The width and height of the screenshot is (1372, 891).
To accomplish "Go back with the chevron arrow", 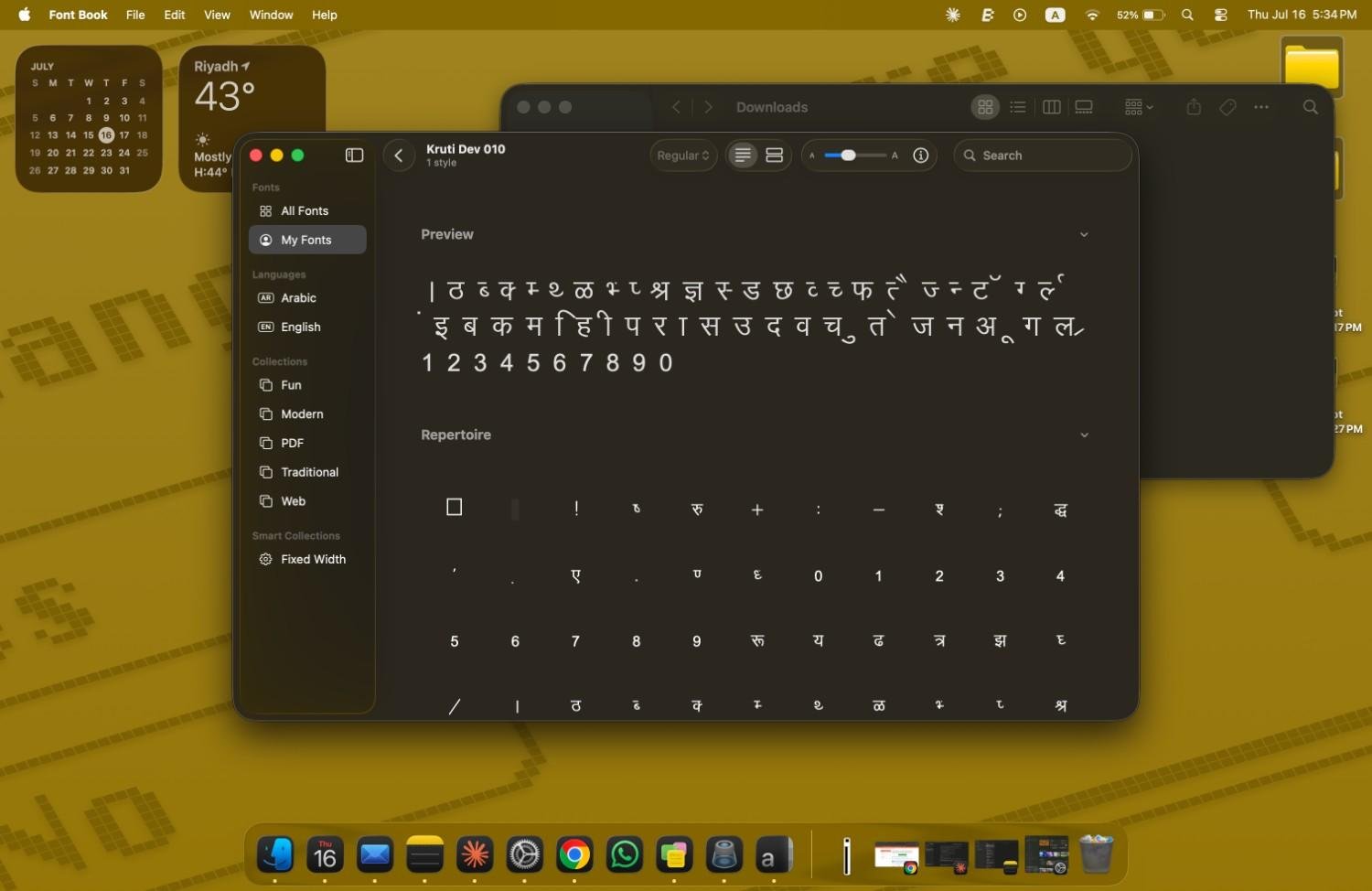I will [x=399, y=156].
